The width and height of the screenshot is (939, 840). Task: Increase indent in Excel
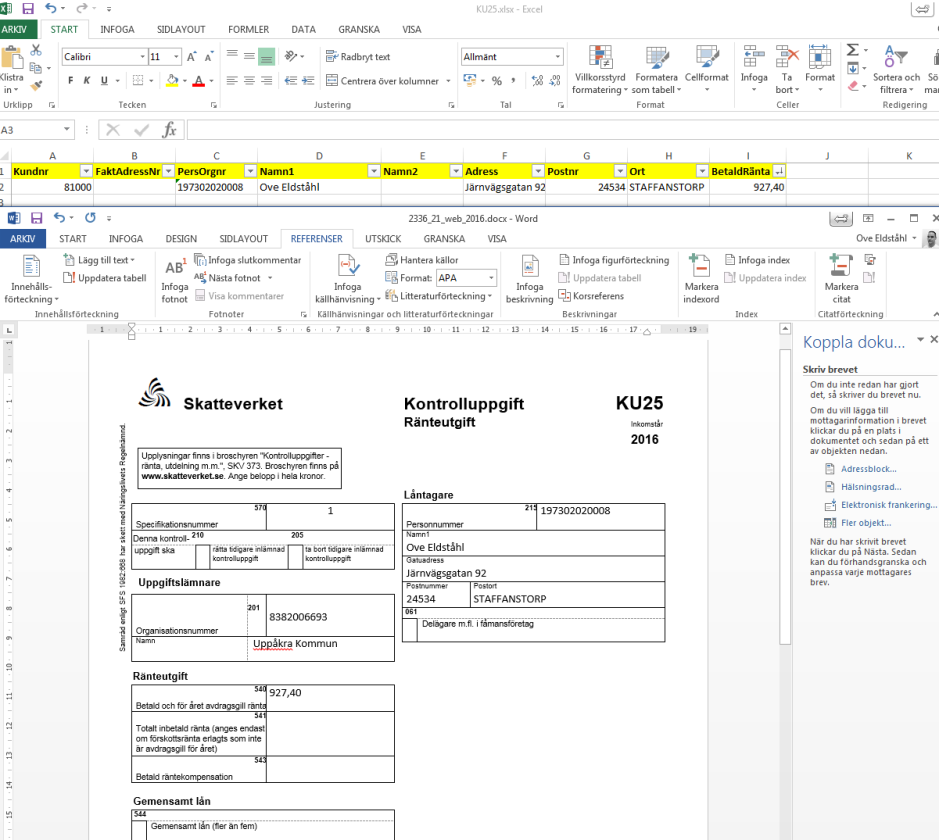[x=308, y=80]
